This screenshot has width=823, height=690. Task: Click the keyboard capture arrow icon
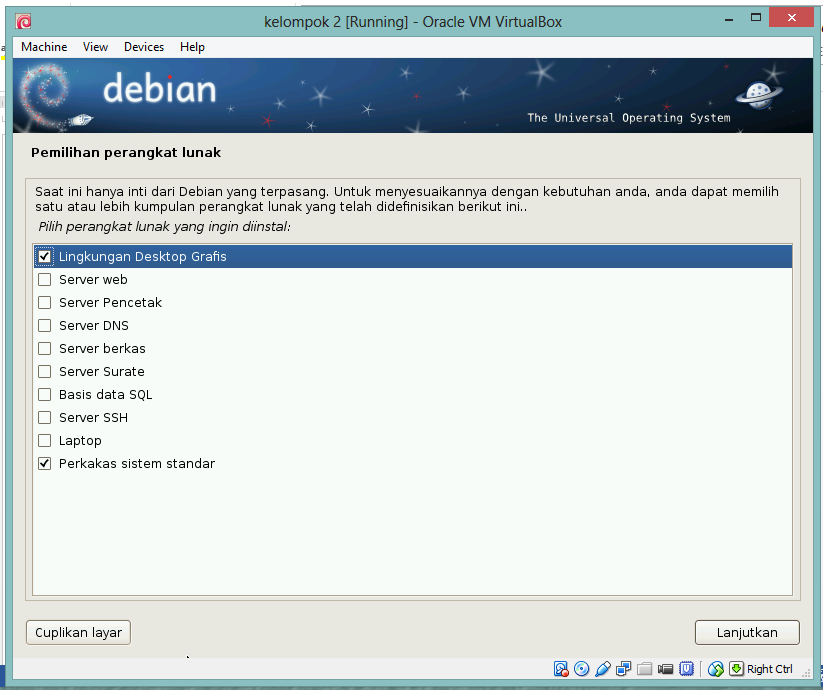pos(739,668)
